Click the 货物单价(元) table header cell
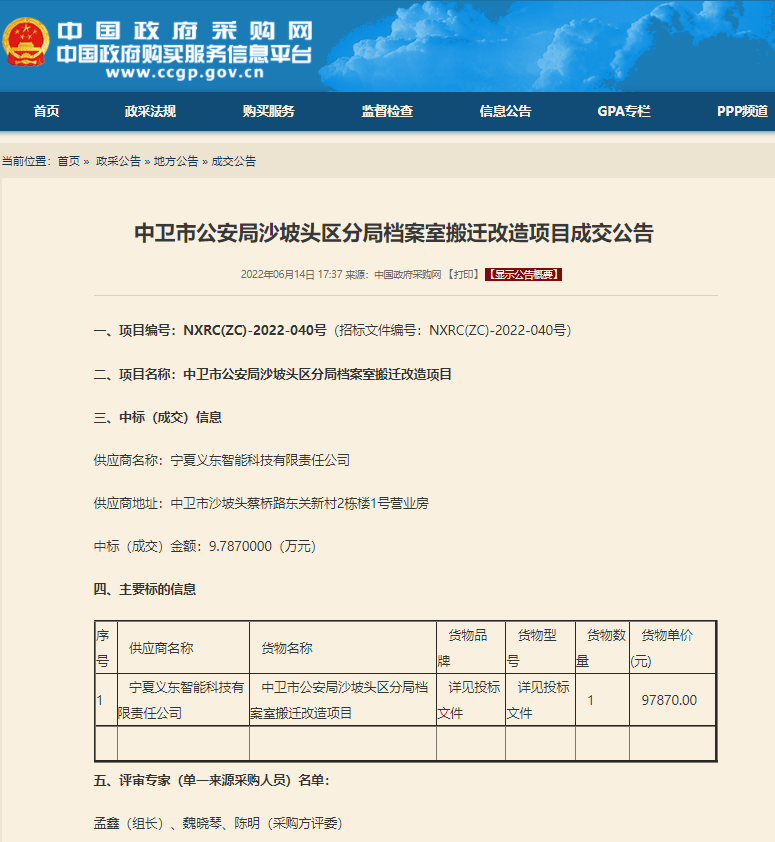This screenshot has width=775, height=842. tap(672, 648)
